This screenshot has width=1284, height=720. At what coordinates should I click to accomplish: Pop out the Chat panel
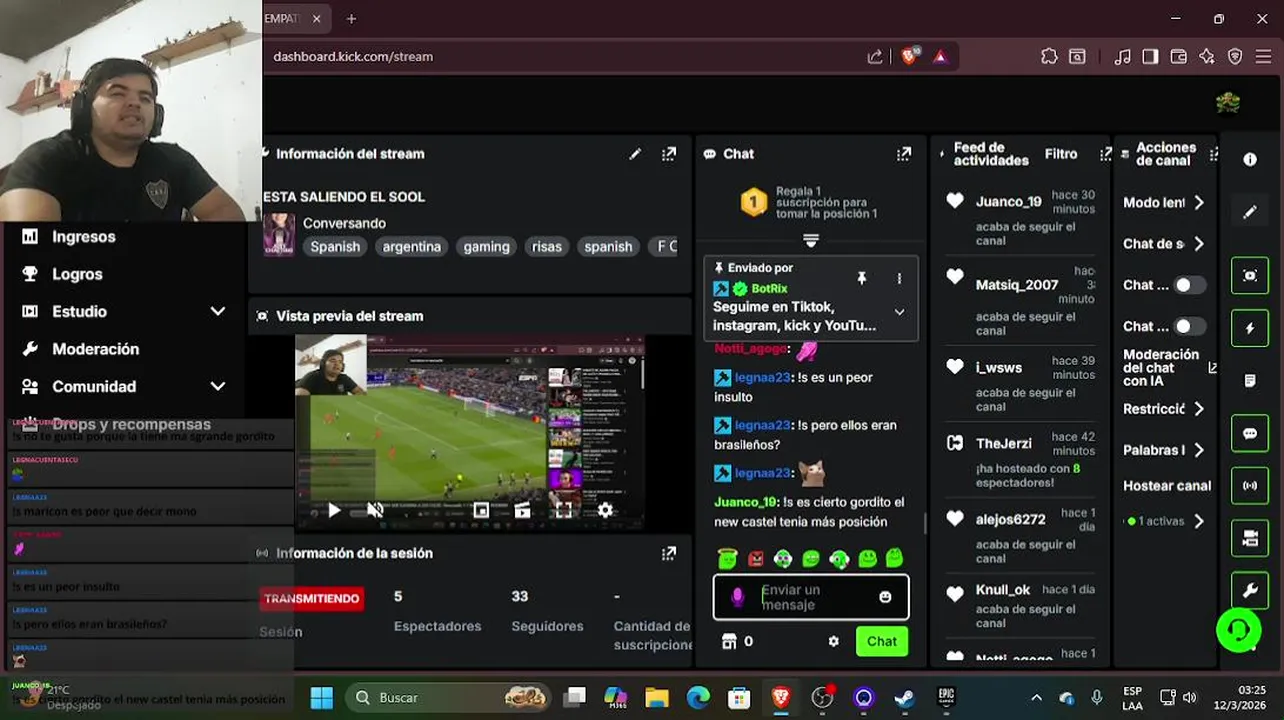pos(904,154)
